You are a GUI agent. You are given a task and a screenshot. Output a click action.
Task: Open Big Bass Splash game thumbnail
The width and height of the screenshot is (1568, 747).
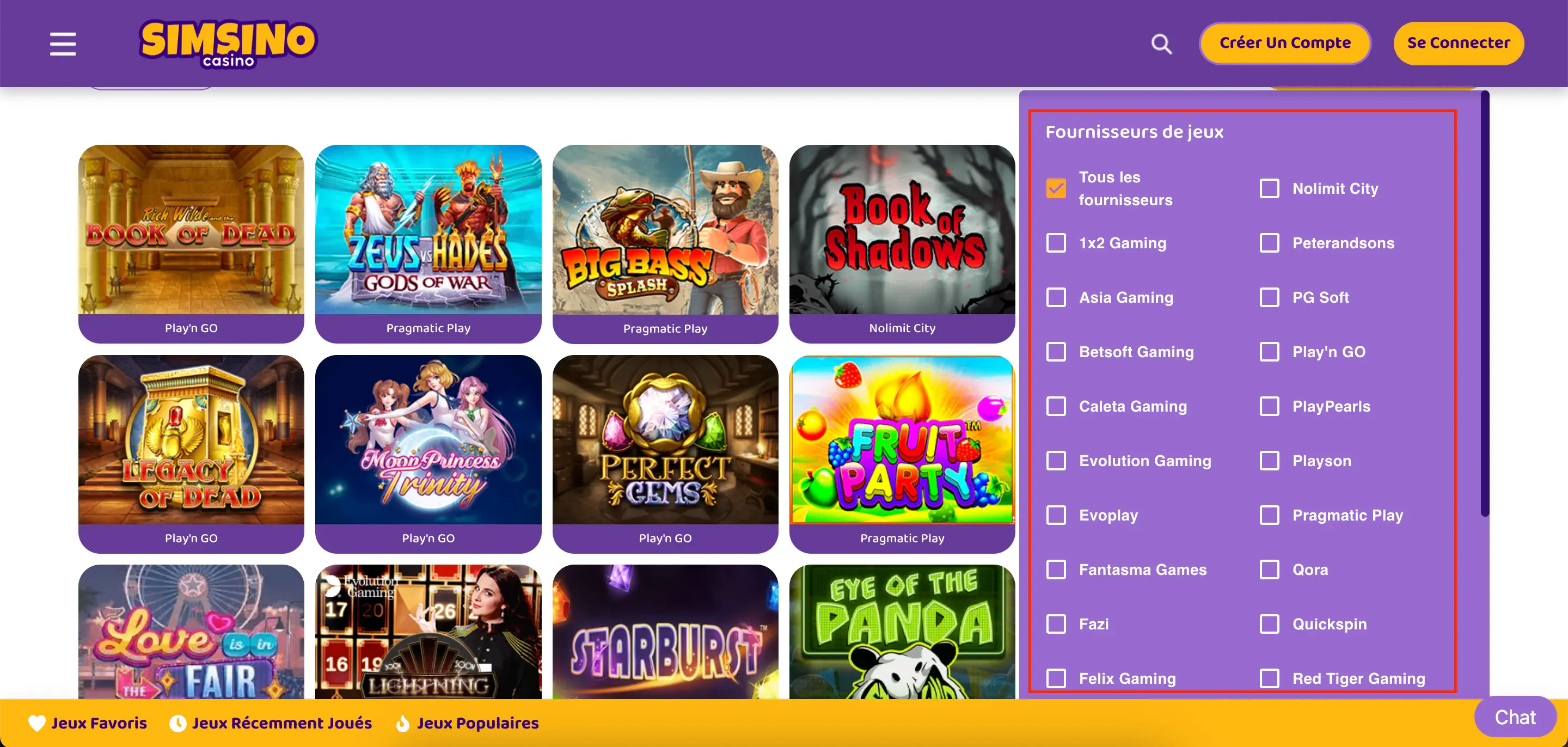tap(665, 230)
